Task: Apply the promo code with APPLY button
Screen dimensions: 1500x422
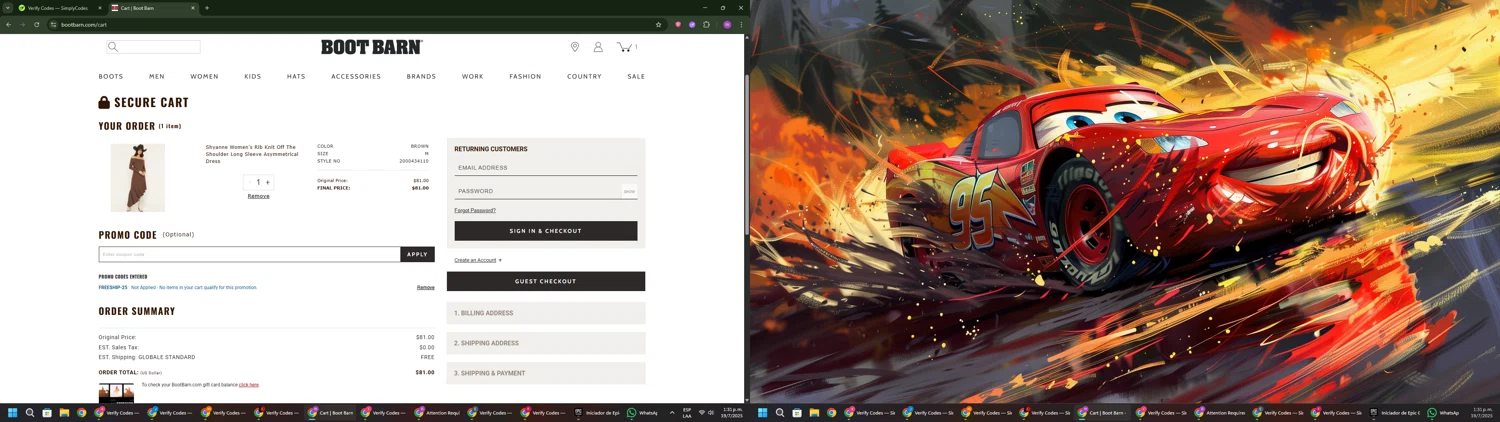Action: (417, 254)
